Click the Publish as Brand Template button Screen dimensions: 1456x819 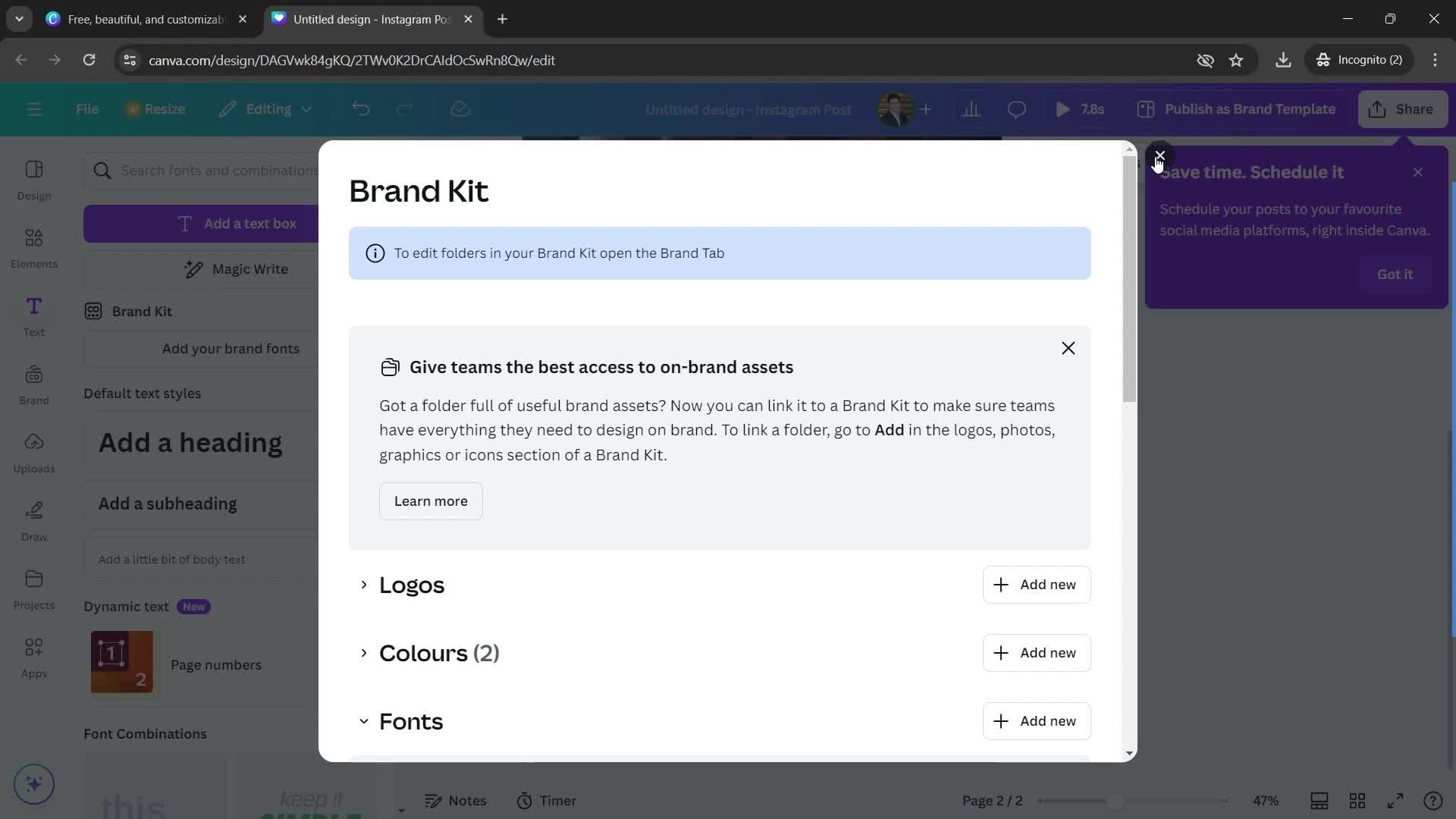[x=1249, y=110]
